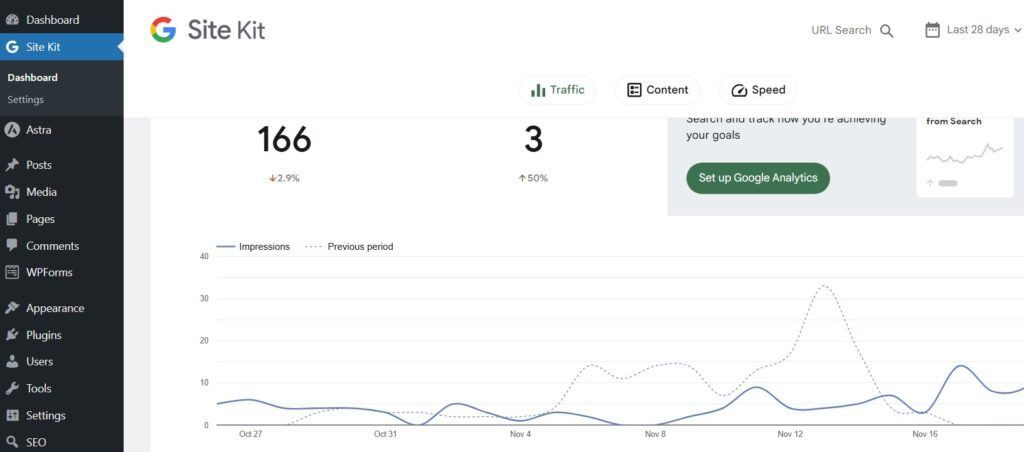Click the 166 impressions total
Image resolution: width=1024 pixels, height=452 pixels.
284,140
